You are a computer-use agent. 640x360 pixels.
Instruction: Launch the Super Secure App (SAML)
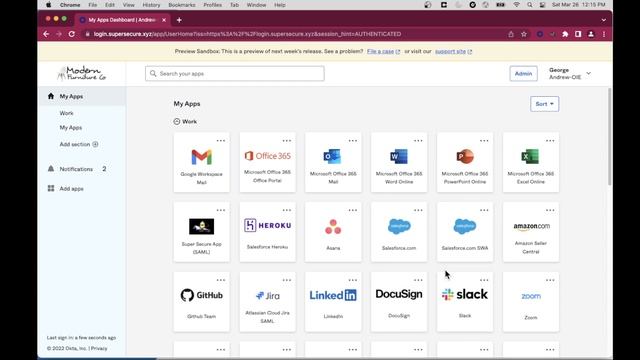tap(202, 232)
